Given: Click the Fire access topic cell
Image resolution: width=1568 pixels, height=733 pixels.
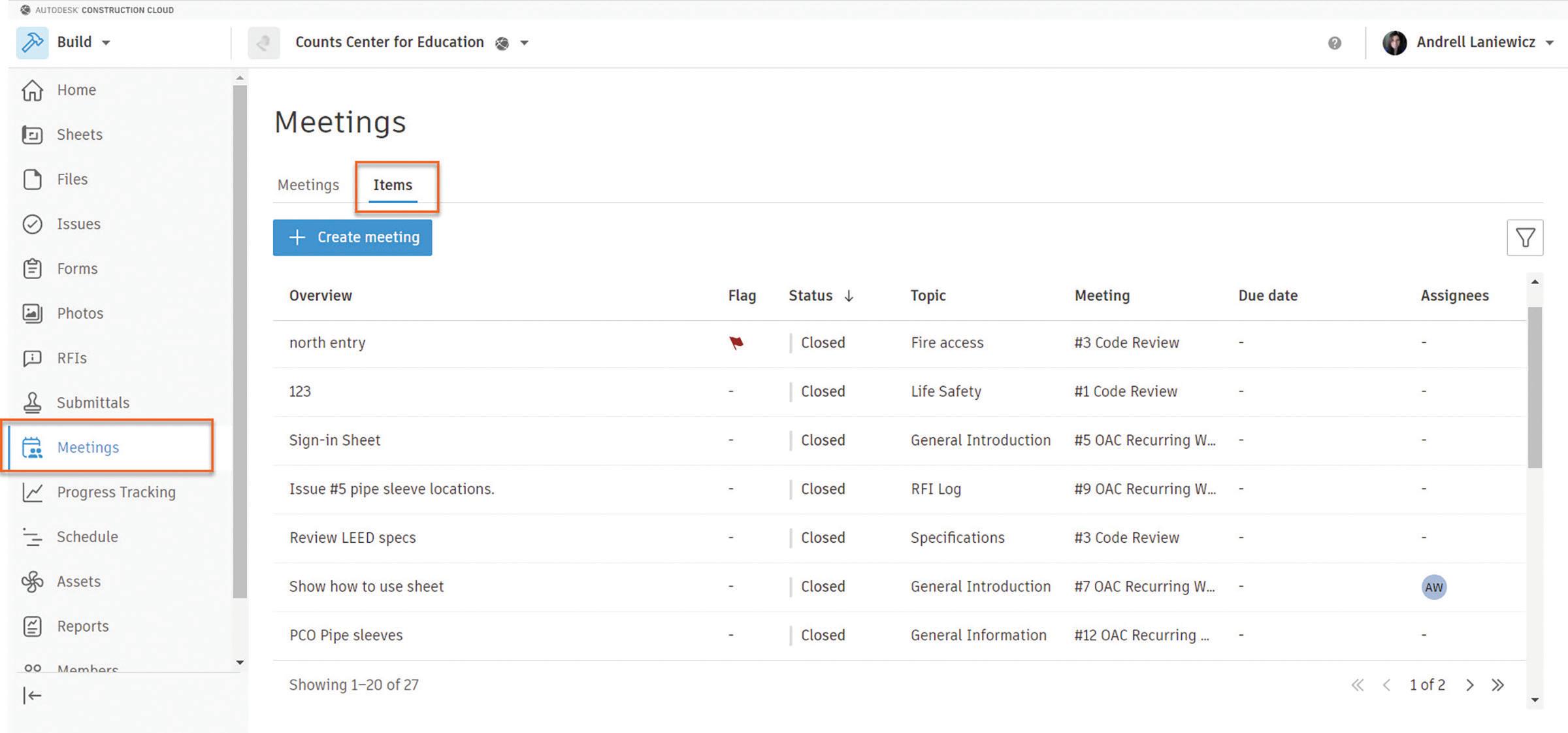Looking at the screenshot, I should click(947, 343).
